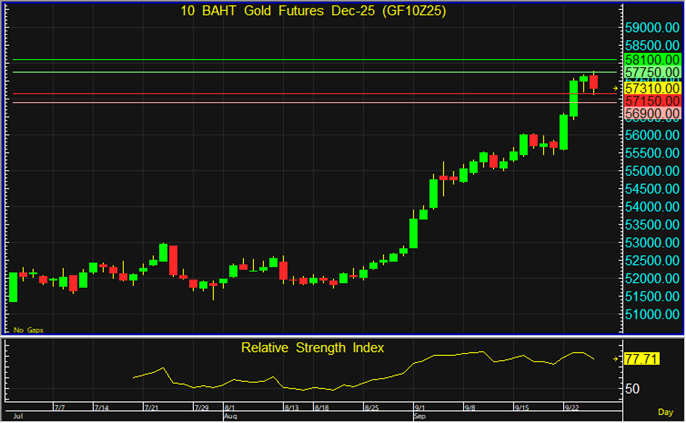Screen dimensions: 686x423
Task: Click the yellow 57310.00 current price label
Action: tap(651, 88)
